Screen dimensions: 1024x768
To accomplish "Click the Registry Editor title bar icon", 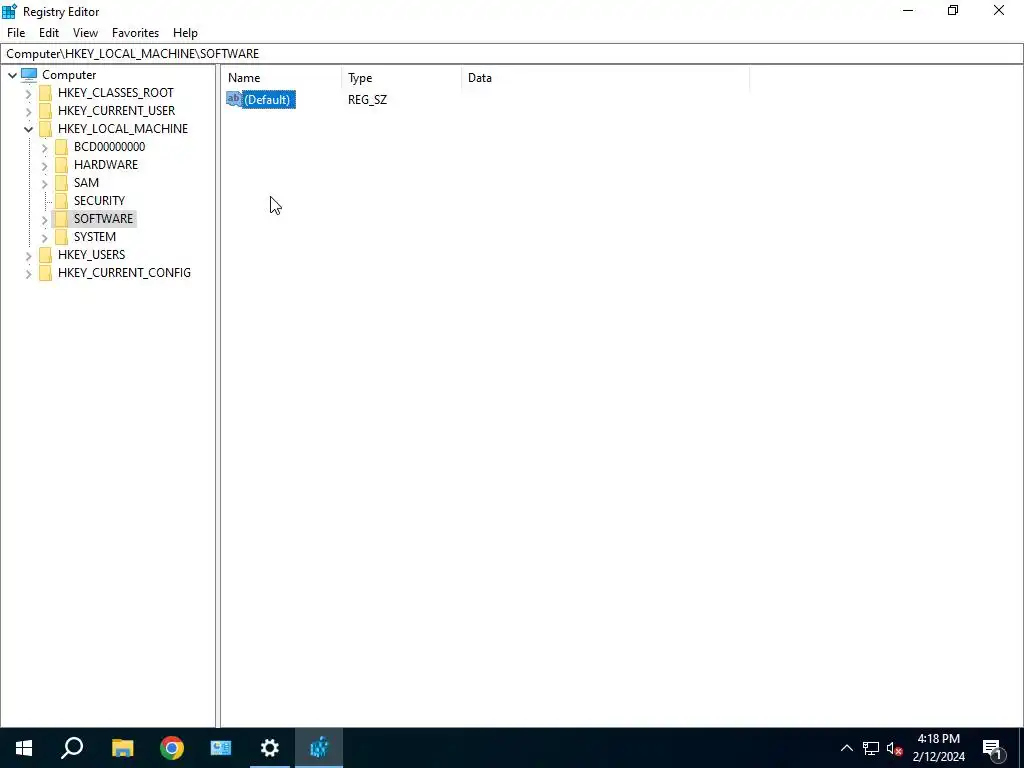I will click(x=10, y=11).
